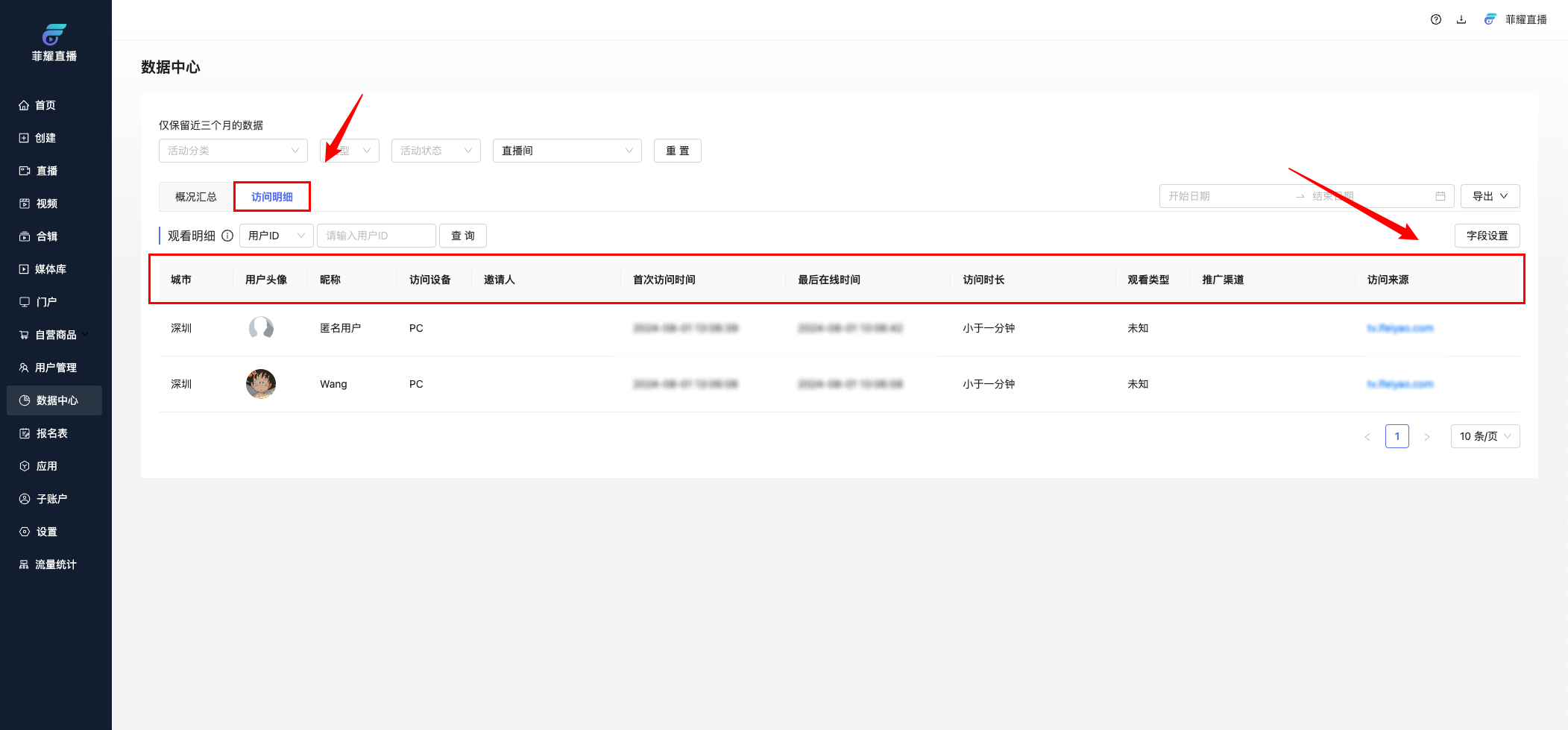Click Wang's user avatar

click(x=261, y=384)
